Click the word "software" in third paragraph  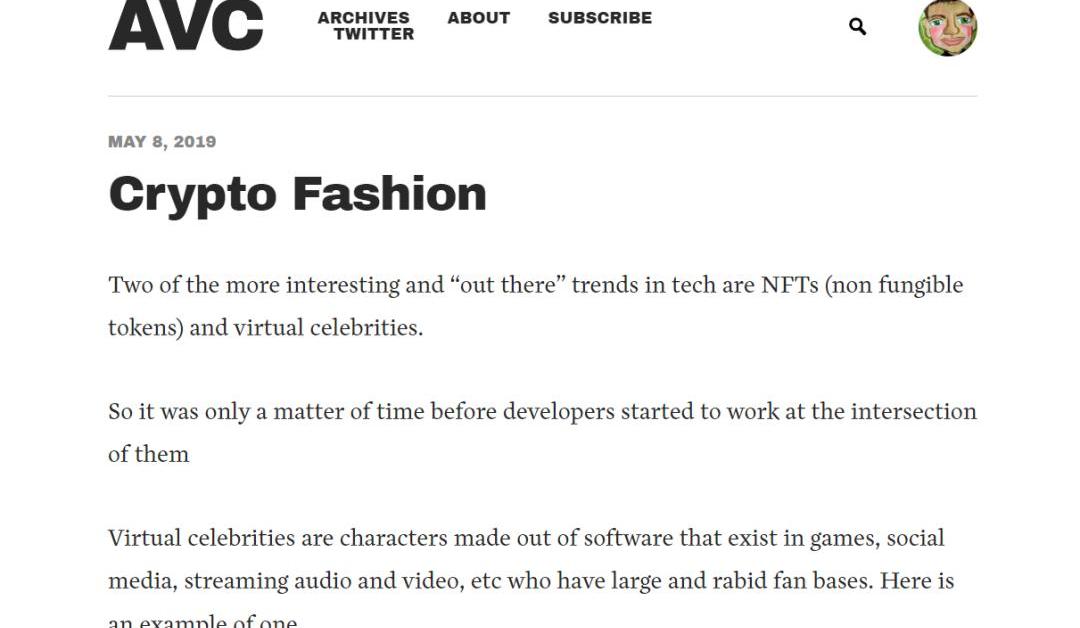628,538
